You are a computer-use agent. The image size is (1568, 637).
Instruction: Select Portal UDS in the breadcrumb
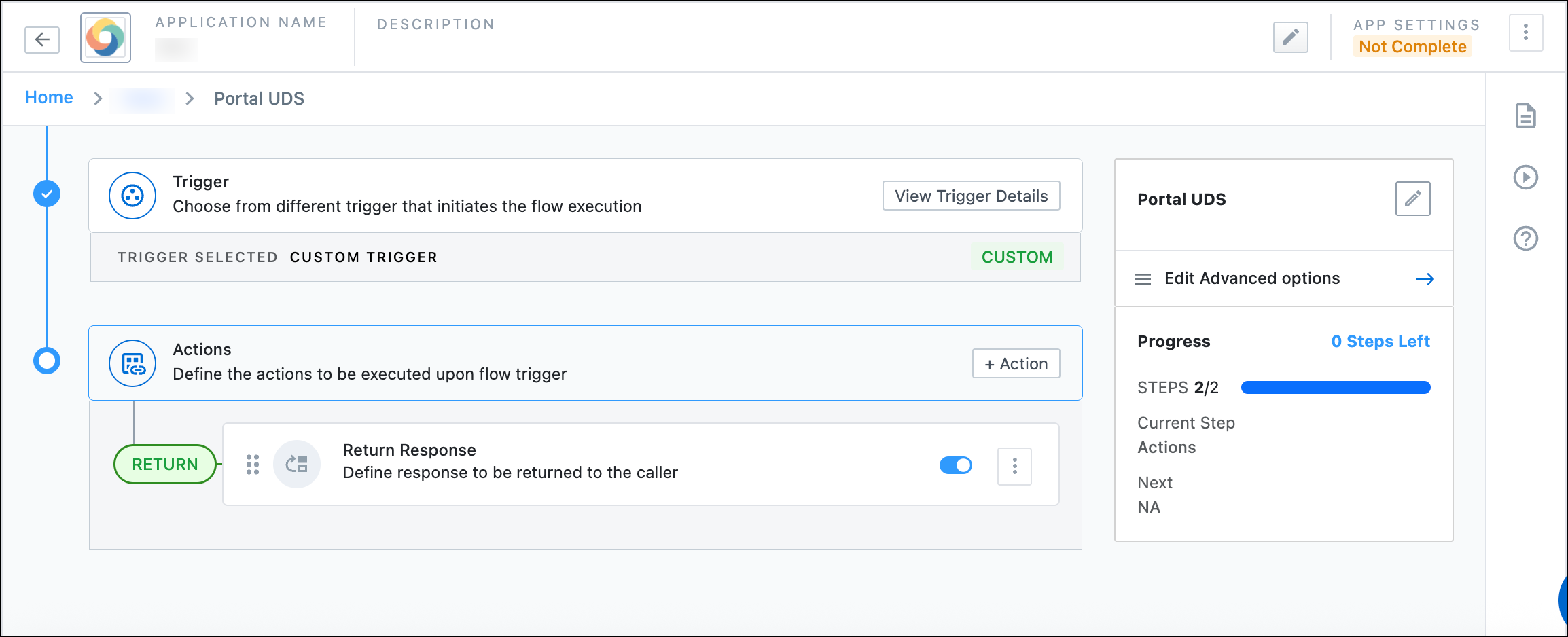pos(259,98)
